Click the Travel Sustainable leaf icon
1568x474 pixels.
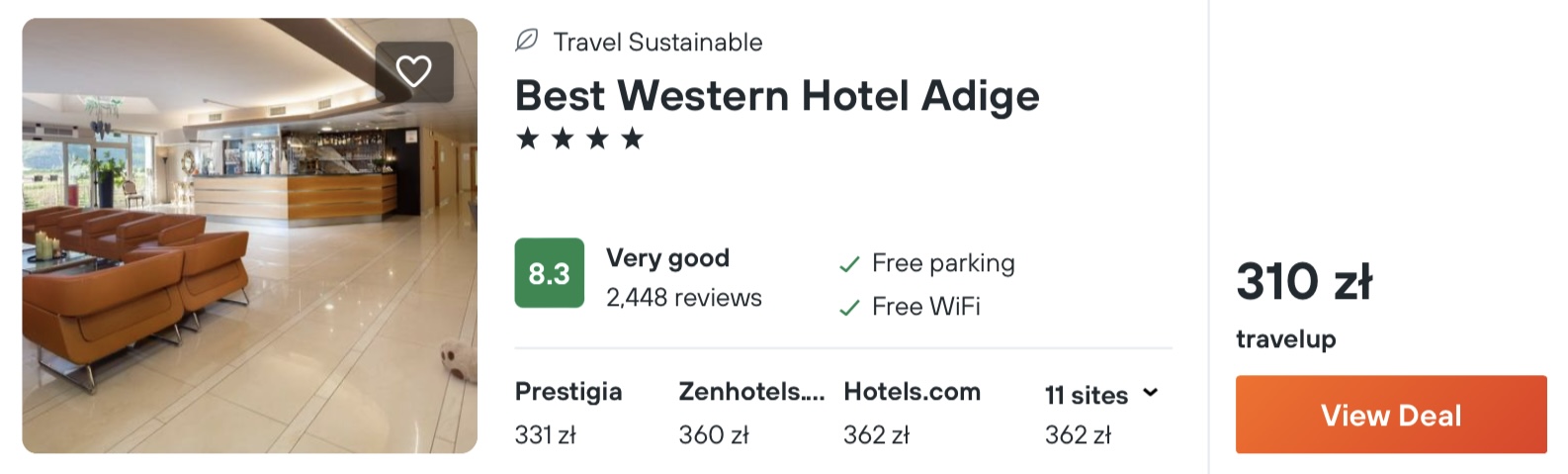527,41
